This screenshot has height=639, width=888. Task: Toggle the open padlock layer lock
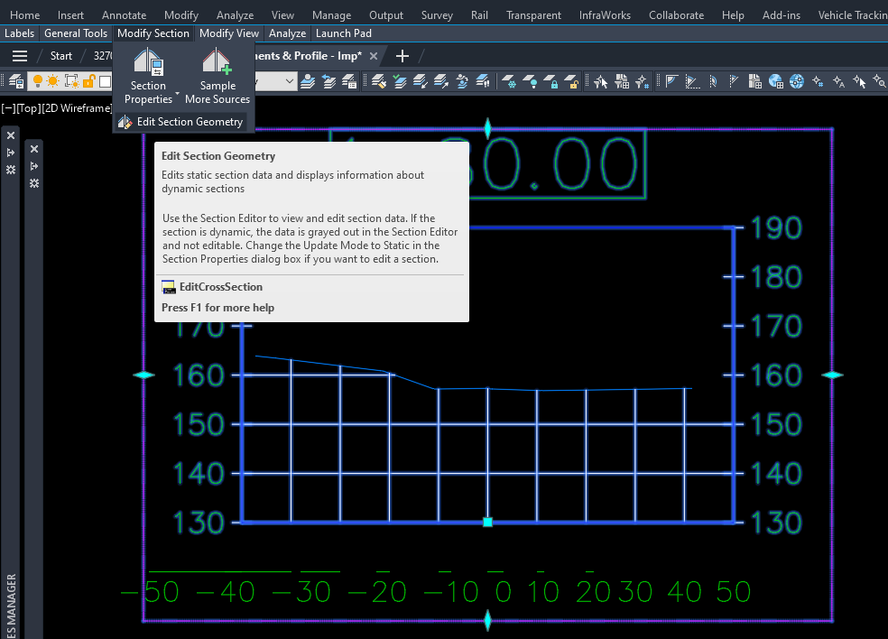tap(88, 81)
